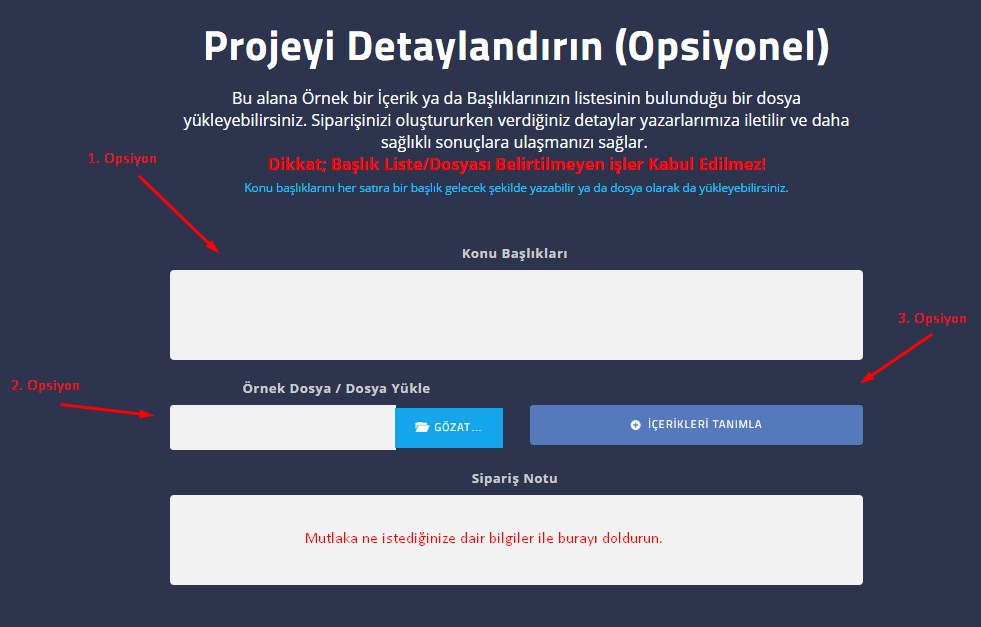Click the red arrow pointing to Konu Başlıkları
981x627 pixels.
point(178,214)
